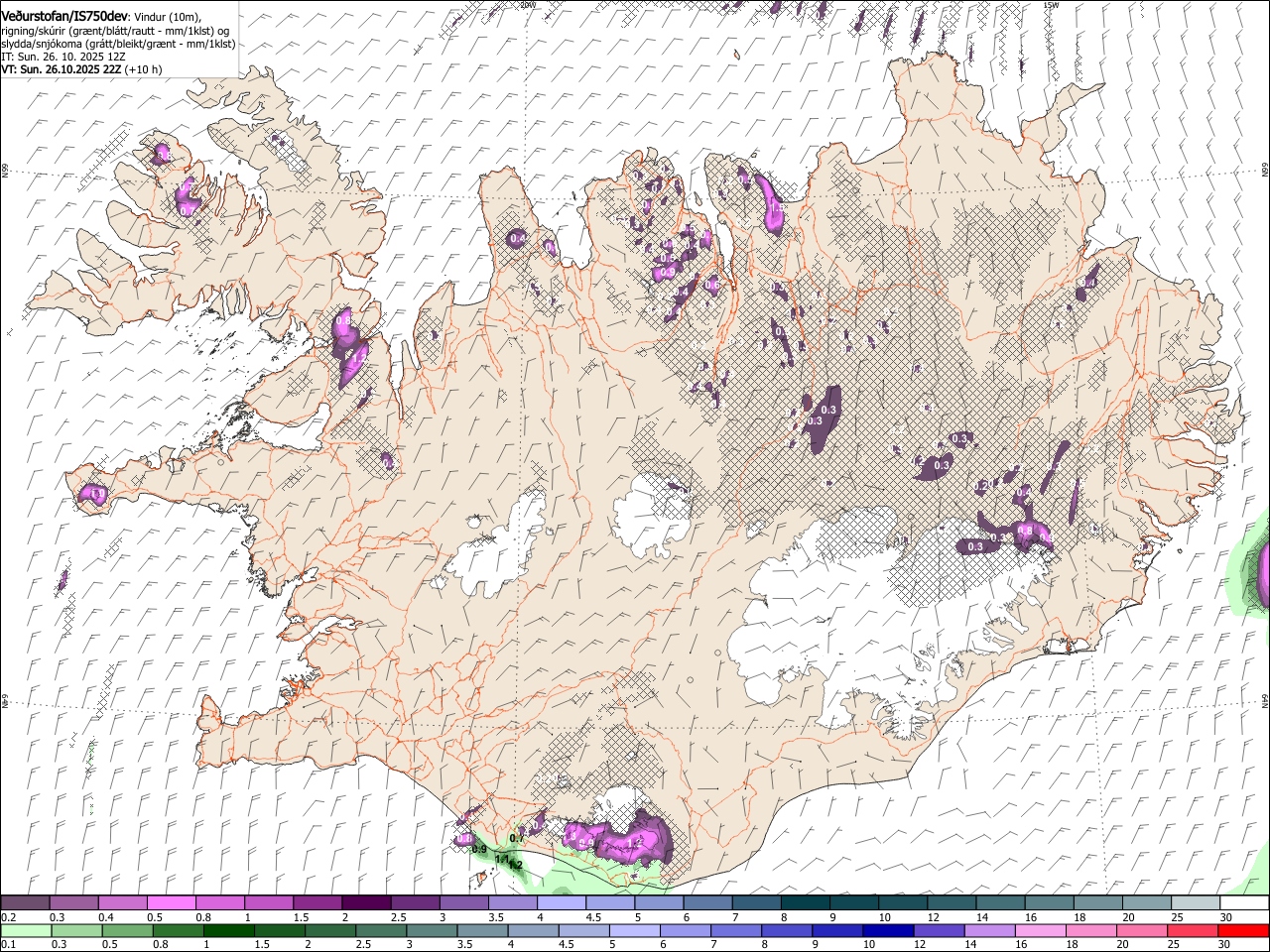Click the valid time text VT: Sun. 26.10.2025 22Z
Viewport: 1270px width, 952px height.
[x=62, y=69]
